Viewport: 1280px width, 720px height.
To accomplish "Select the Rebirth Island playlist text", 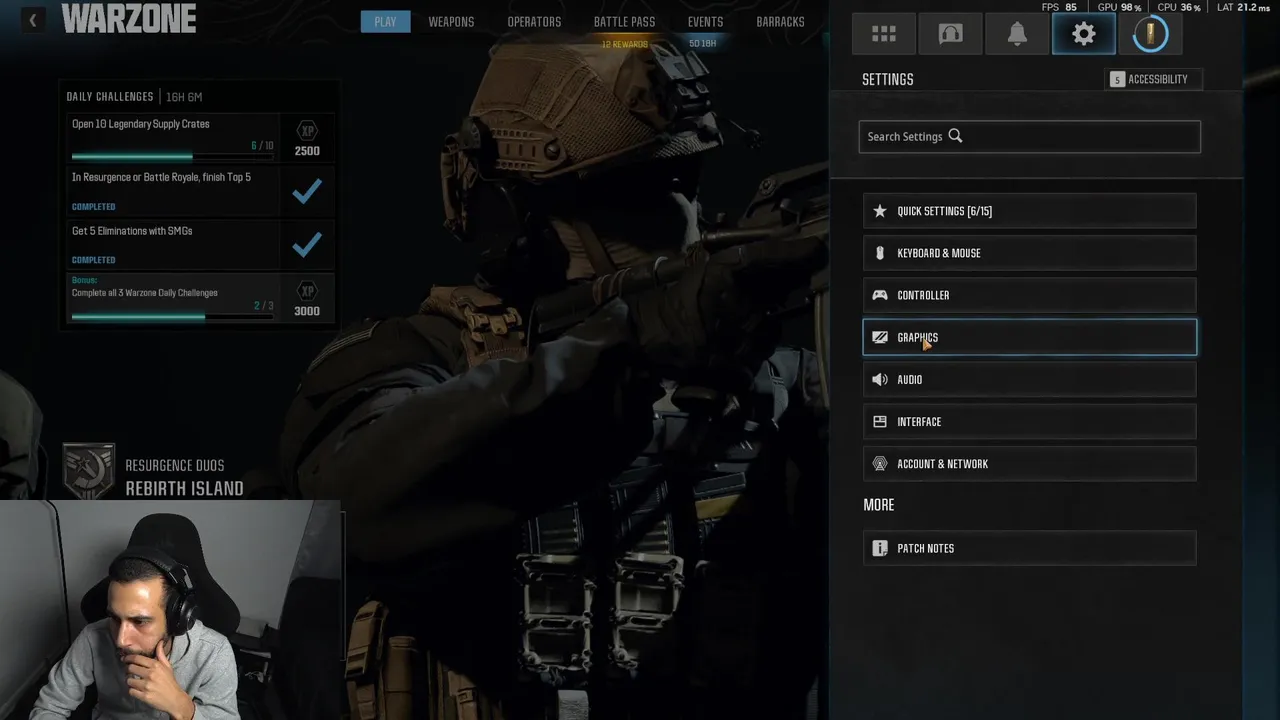I will (184, 488).
